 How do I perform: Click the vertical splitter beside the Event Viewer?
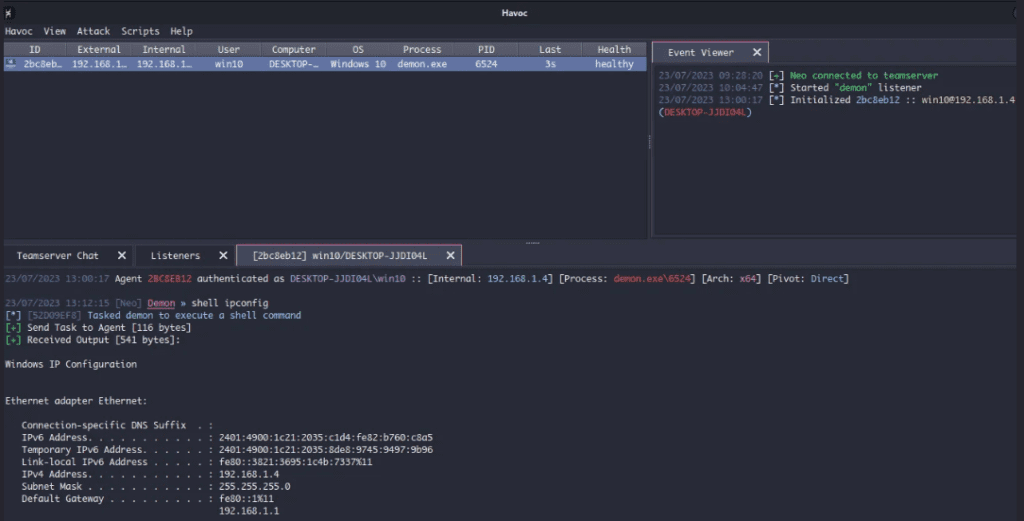point(649,140)
